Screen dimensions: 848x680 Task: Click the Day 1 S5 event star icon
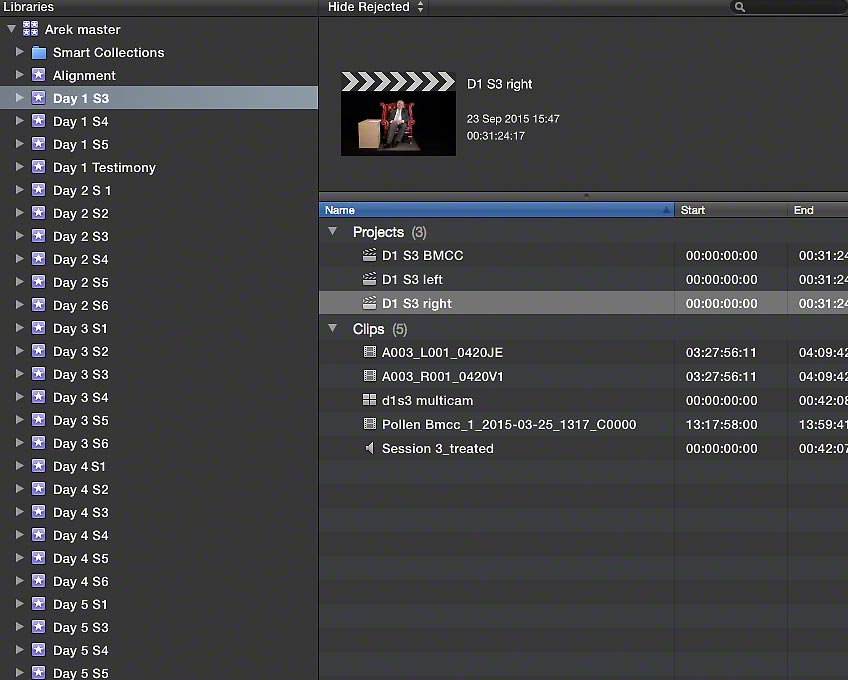(38, 144)
